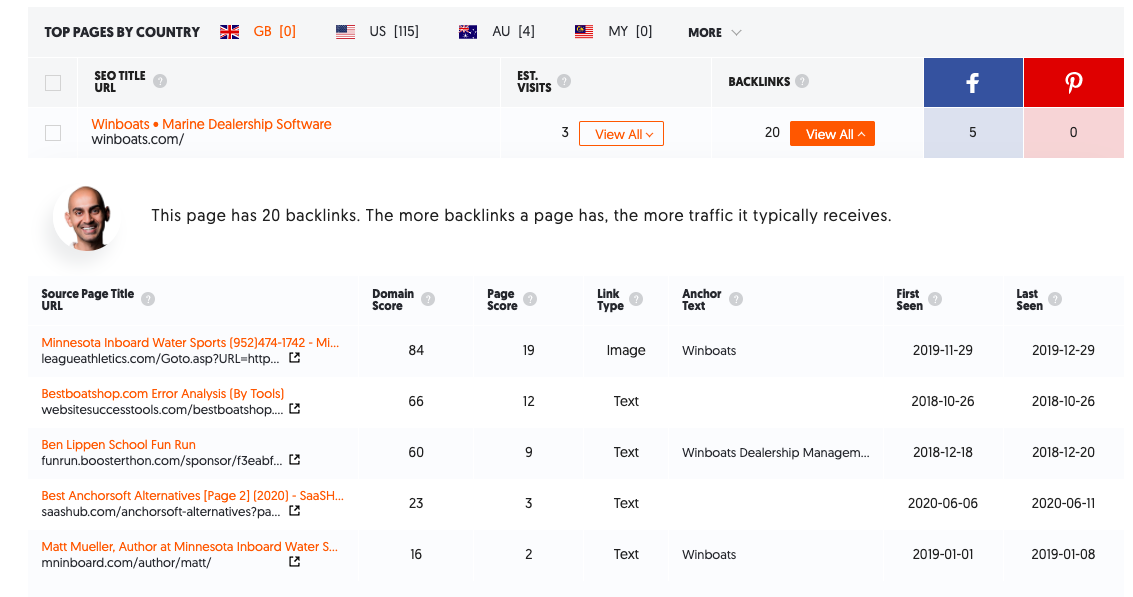Click the Australia flag icon
Viewport: 1133px width, 597px height.
point(468,32)
